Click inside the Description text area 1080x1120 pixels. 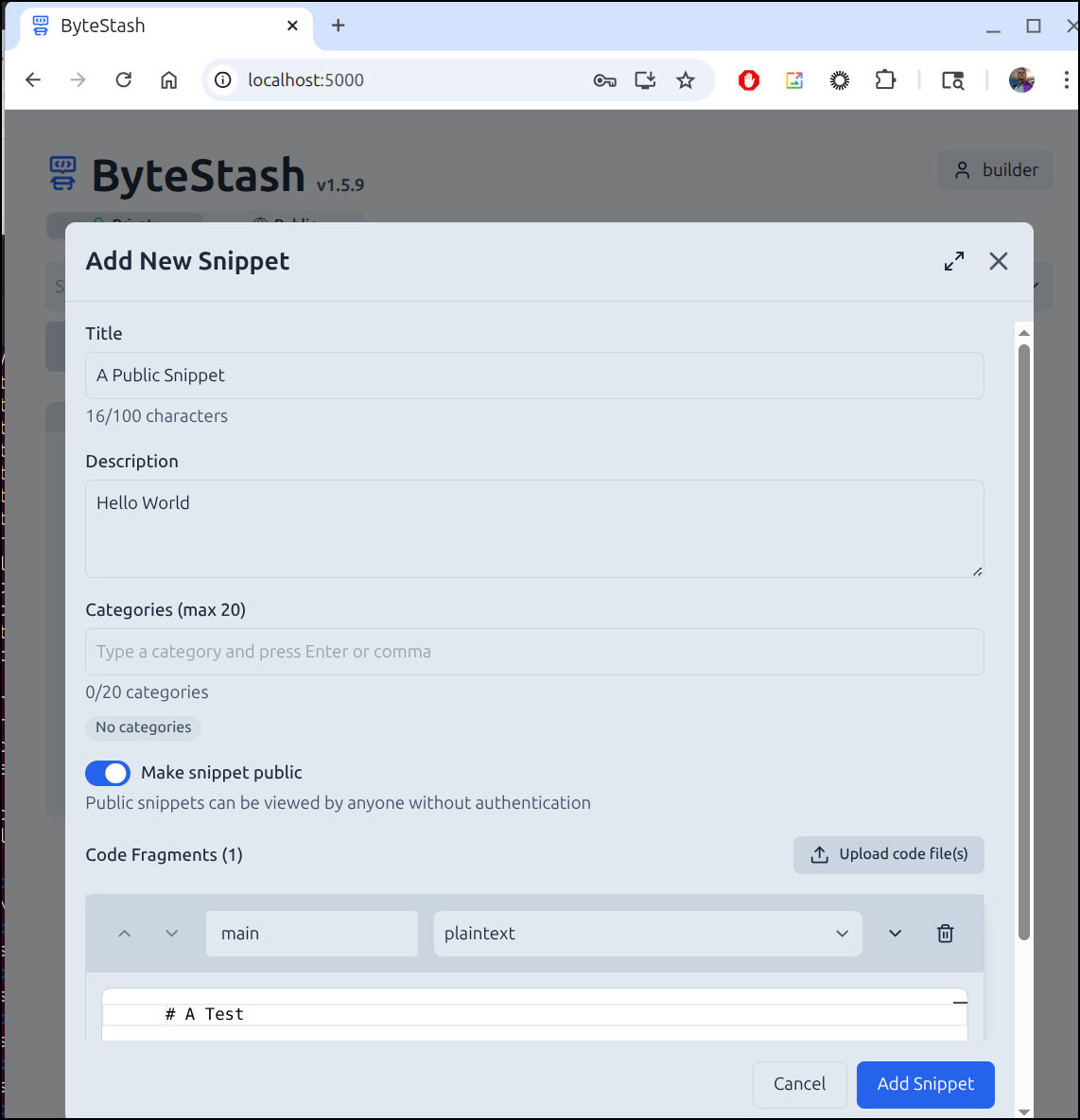pos(534,528)
